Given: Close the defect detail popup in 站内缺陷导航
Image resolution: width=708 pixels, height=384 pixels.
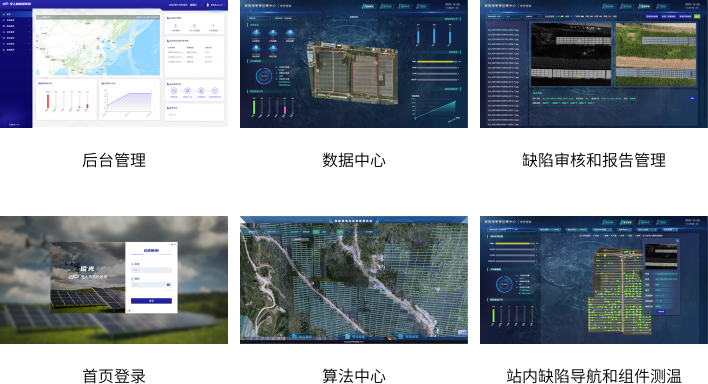Looking at the screenshot, I should pos(678,241).
